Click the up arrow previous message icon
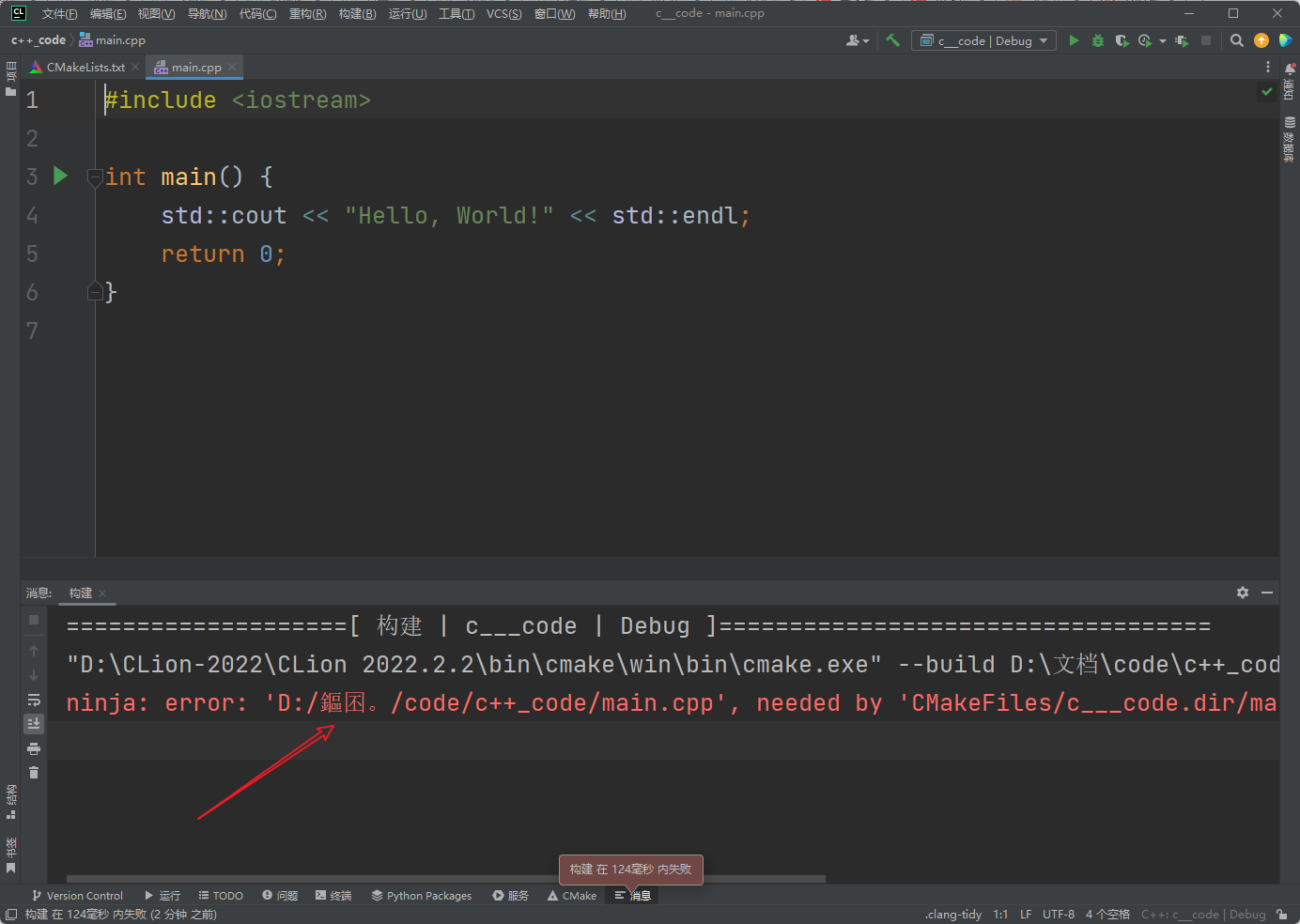1300x924 pixels. click(x=34, y=651)
